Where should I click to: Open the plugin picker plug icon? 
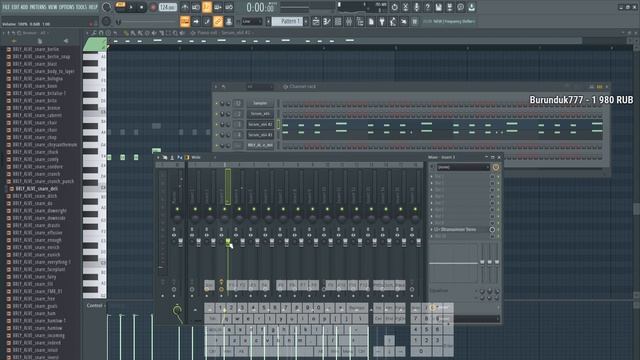coord(382,21)
